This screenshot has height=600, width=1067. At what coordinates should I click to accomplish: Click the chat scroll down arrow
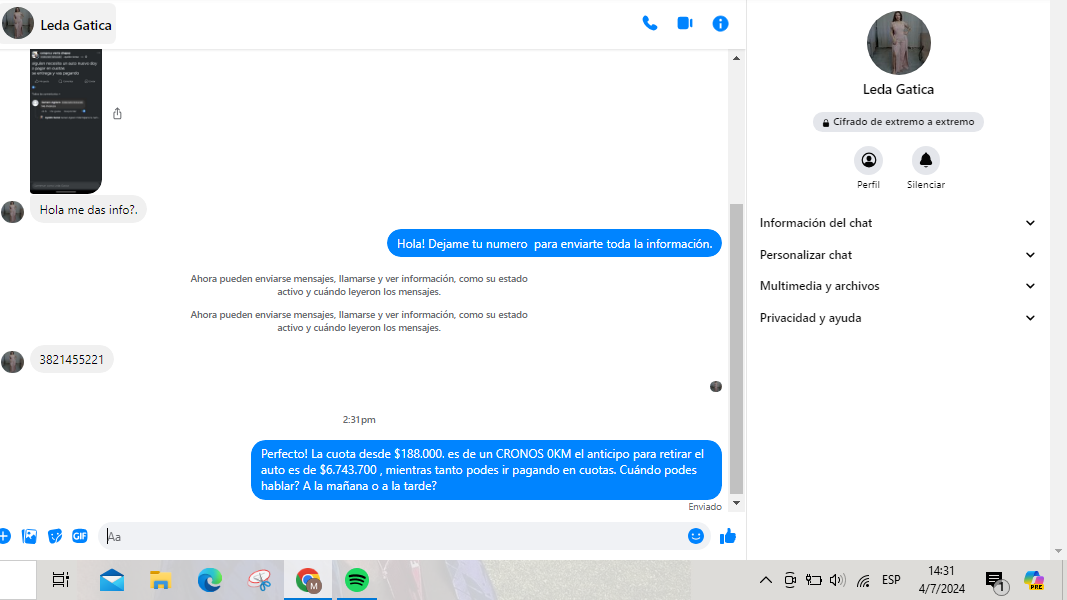[736, 503]
